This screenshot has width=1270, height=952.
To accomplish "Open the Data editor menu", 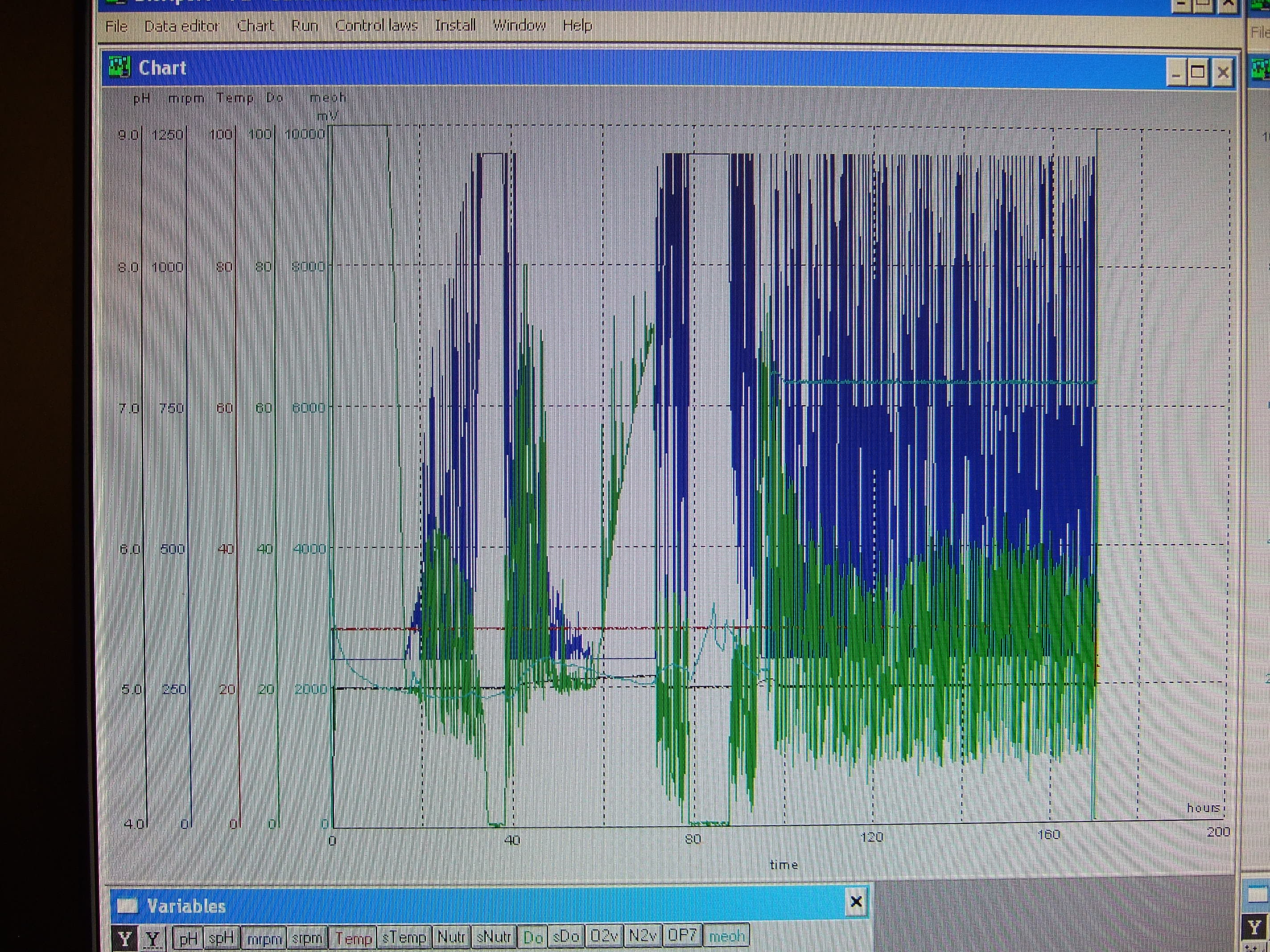I will (x=181, y=26).
